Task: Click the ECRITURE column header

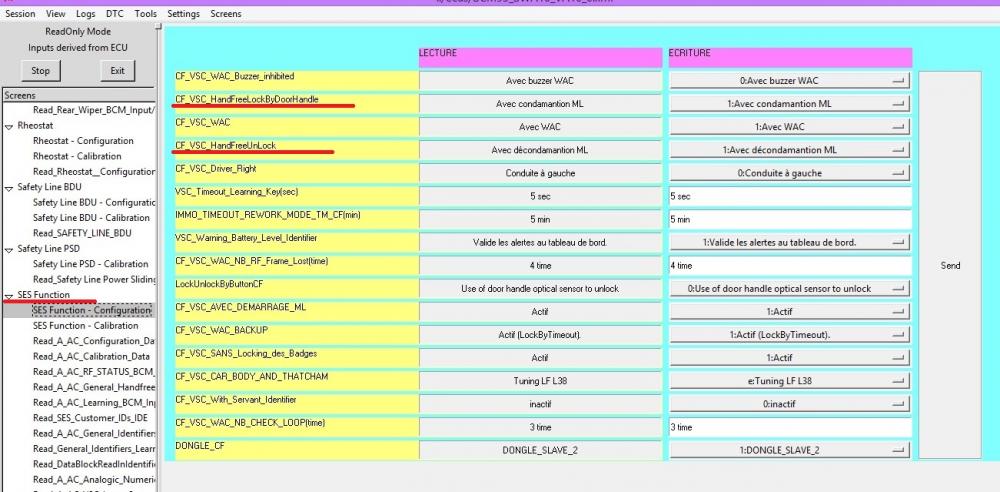Action: [x=790, y=57]
